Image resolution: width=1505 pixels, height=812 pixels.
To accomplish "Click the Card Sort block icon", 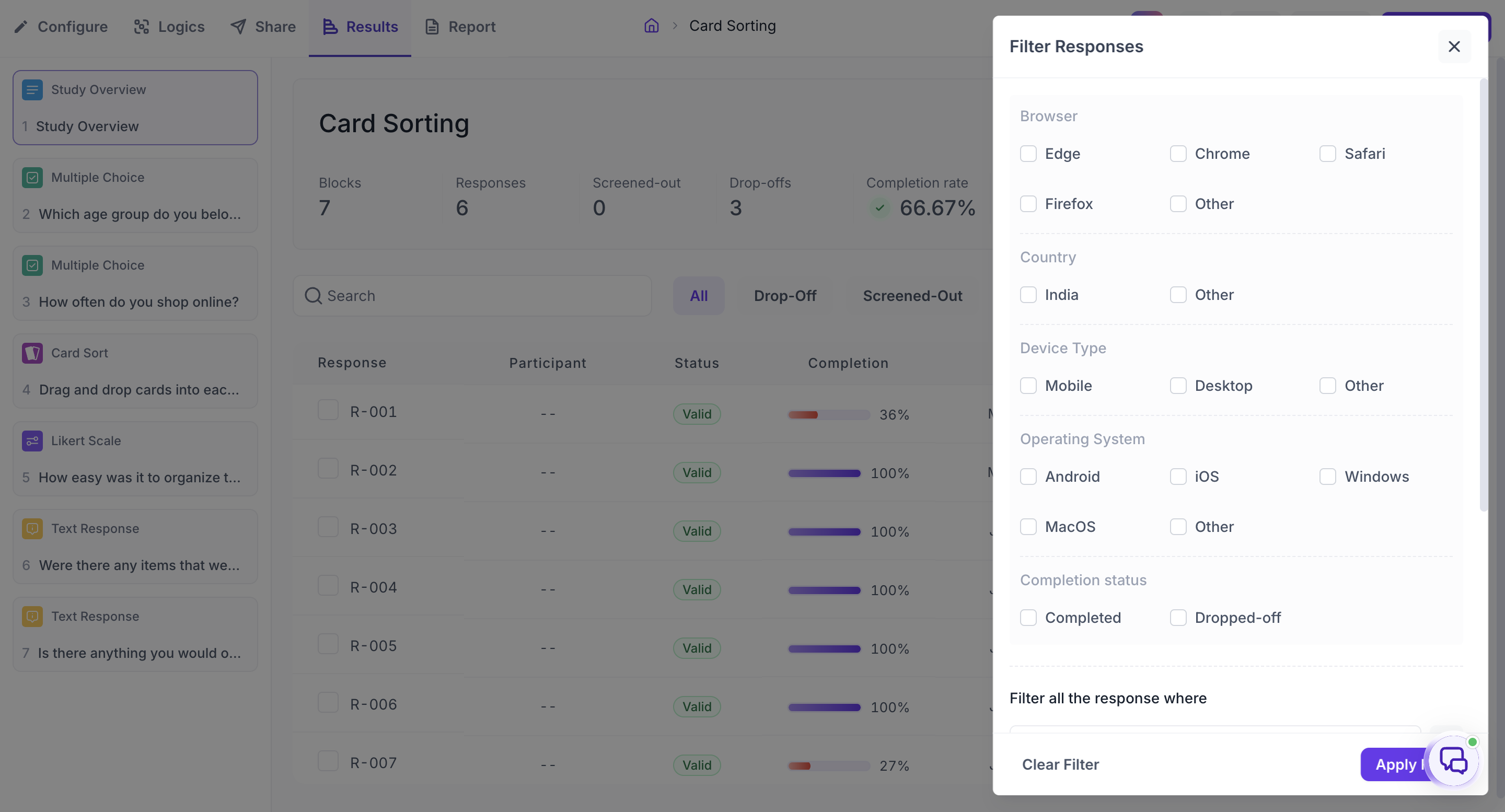I will [32, 353].
